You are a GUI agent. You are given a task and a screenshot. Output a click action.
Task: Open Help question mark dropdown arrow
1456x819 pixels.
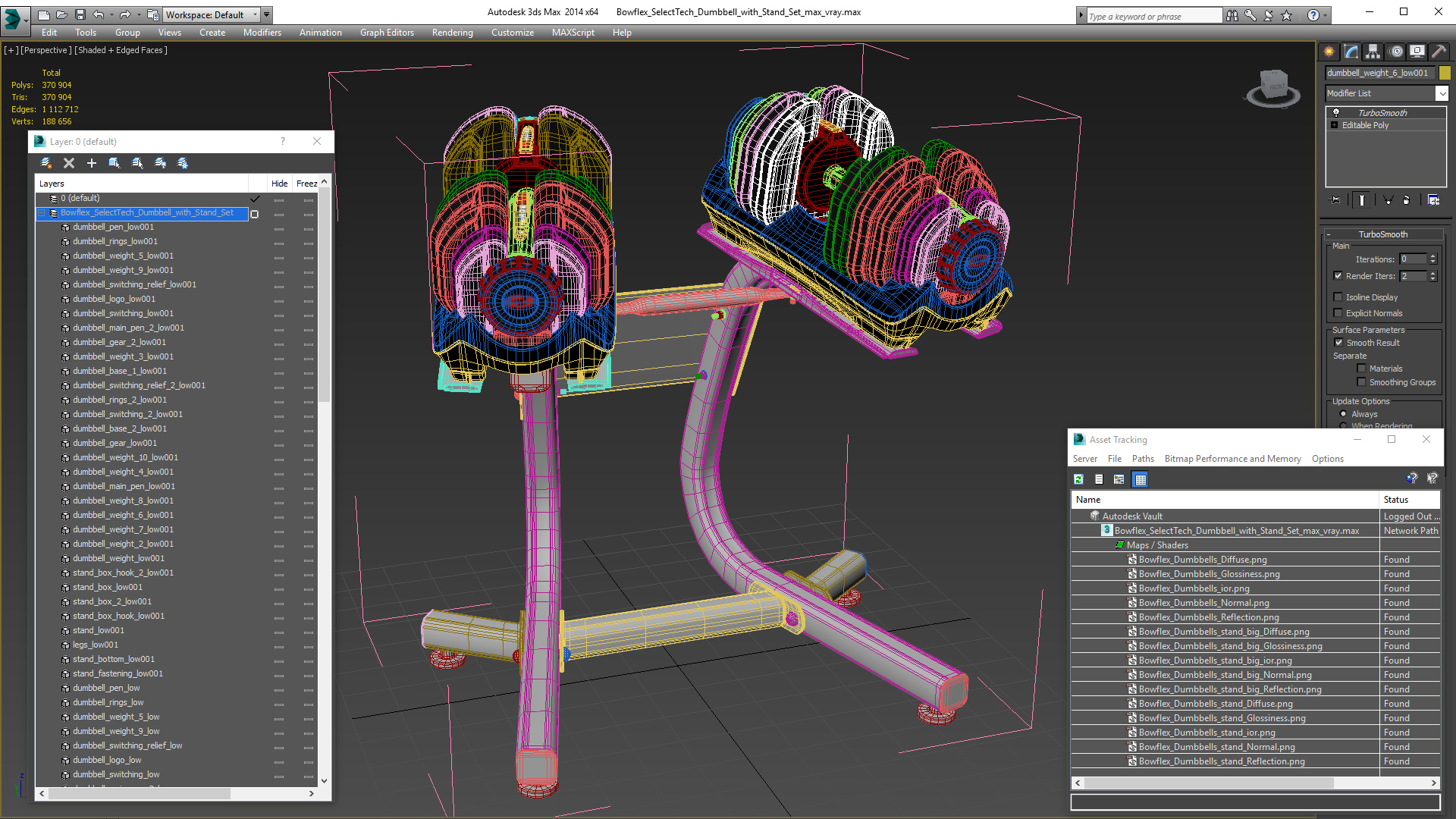click(x=1326, y=15)
